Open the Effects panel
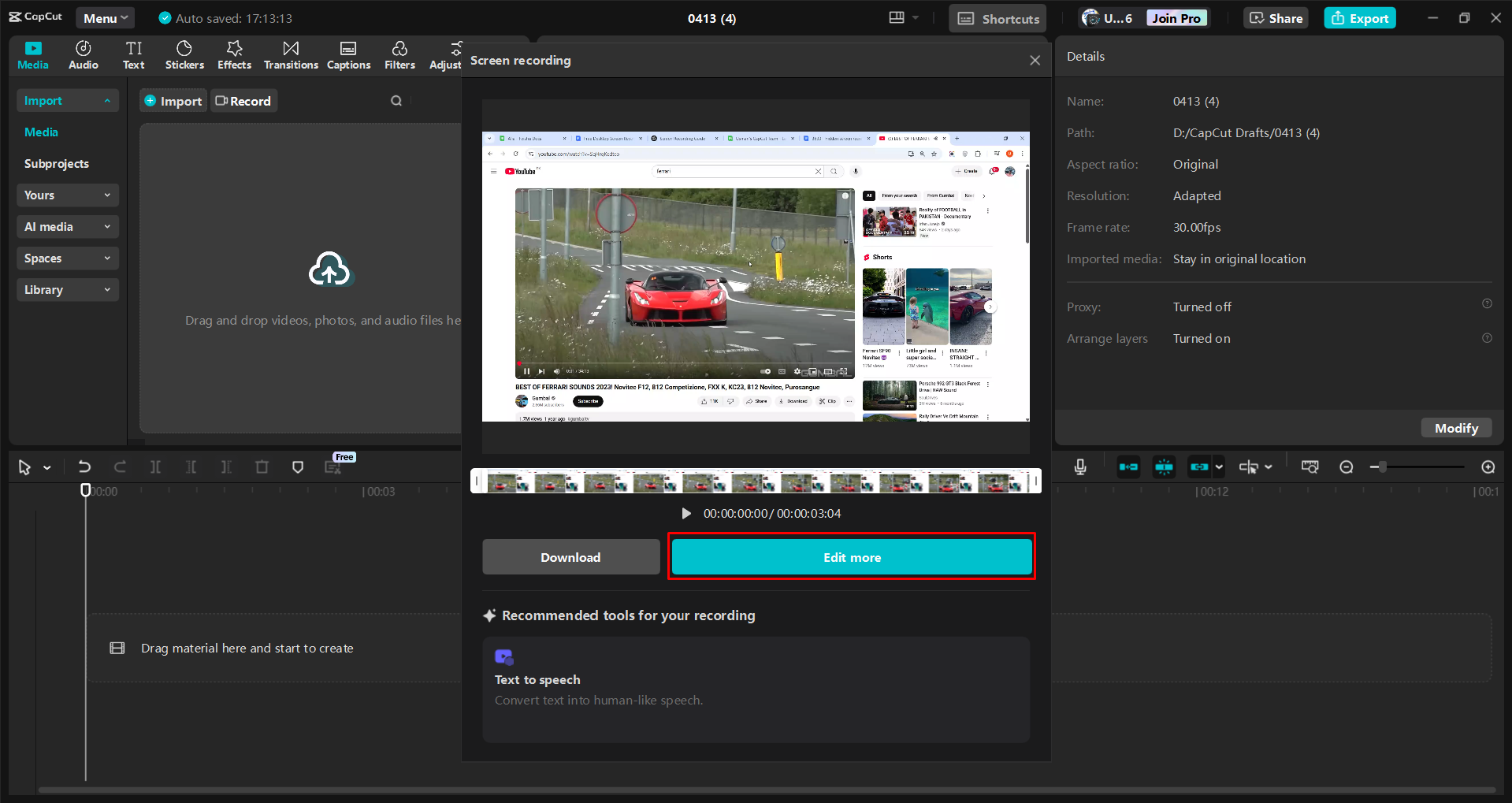This screenshot has width=1512, height=803. pos(234,54)
